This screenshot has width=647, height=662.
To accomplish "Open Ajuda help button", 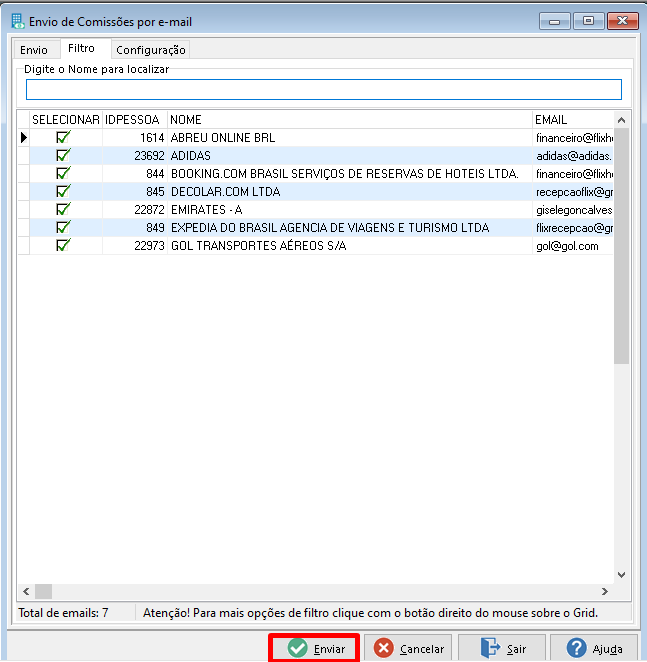I will (x=594, y=648).
